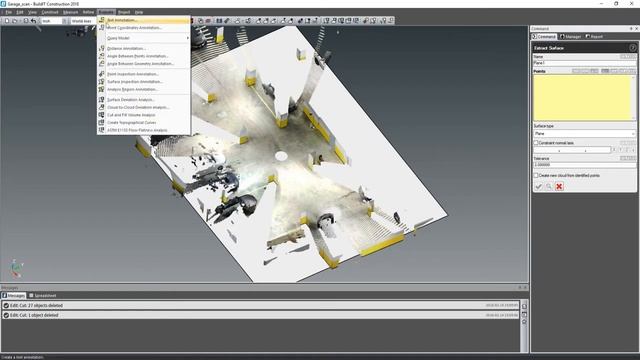Click the top icon beside the message list
This screenshot has height=360, width=640.
pos(524,306)
